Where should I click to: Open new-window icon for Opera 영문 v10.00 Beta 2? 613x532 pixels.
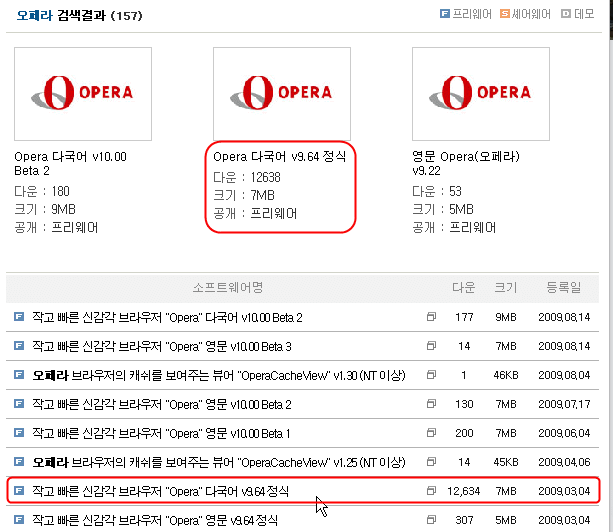tap(431, 403)
